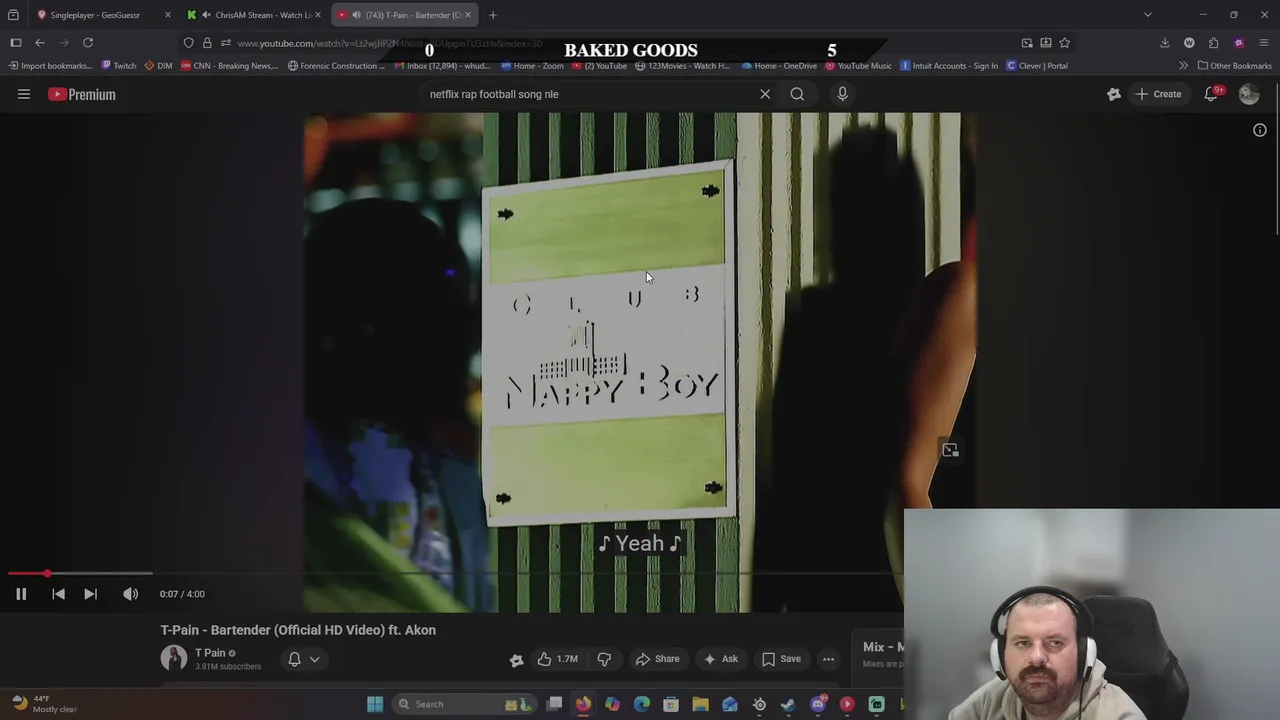Open Steam from the taskbar
This screenshot has height=720, width=1280.
click(x=788, y=704)
